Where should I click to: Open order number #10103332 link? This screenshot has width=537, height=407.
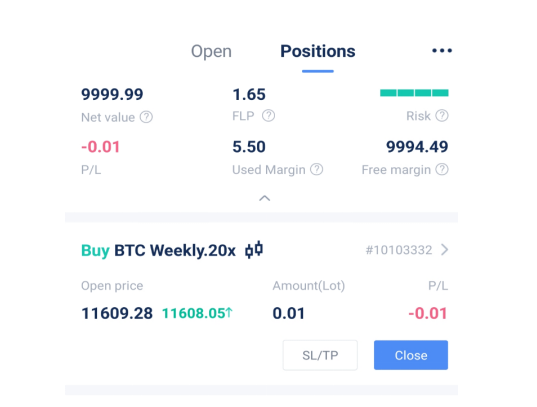(x=399, y=250)
